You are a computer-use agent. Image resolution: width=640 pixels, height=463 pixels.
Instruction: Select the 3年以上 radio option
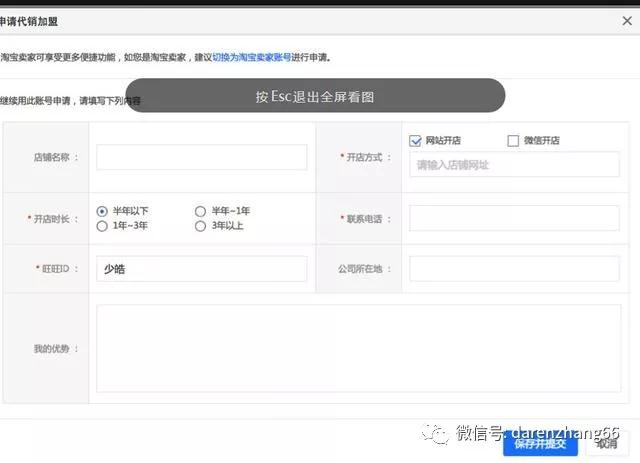[x=200, y=226]
